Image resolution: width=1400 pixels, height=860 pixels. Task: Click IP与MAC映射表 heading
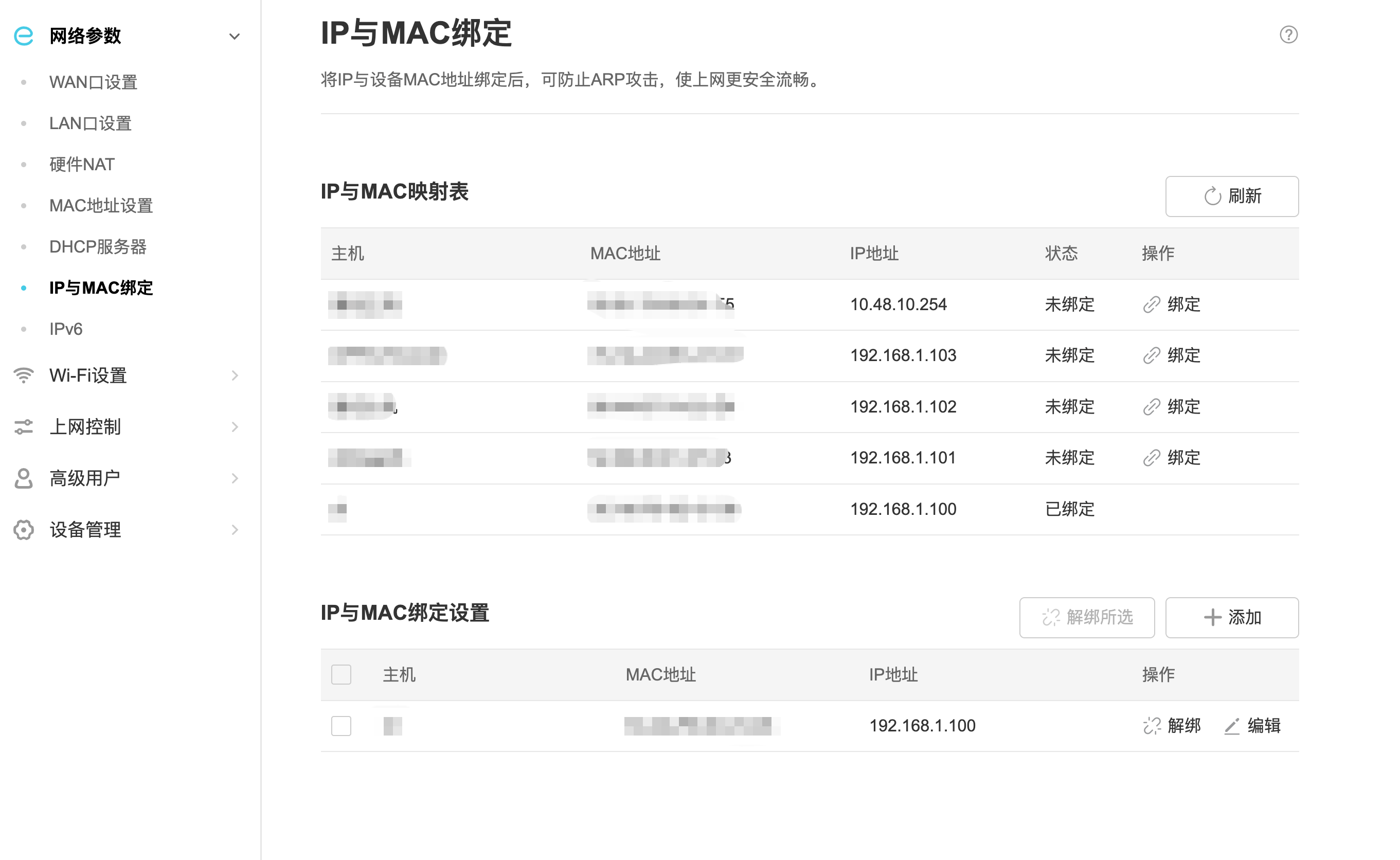[394, 192]
